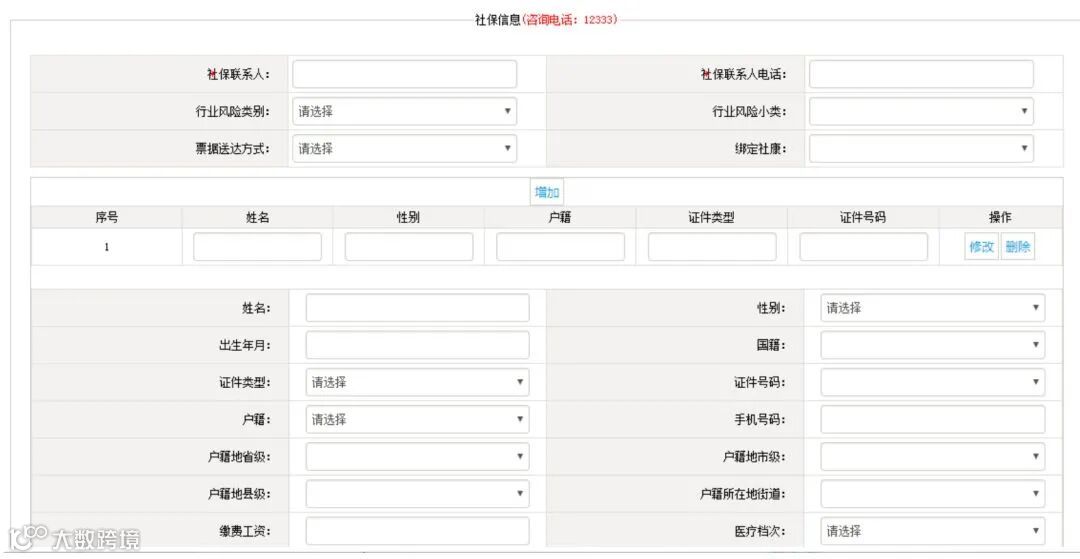Click the 手机号码 input field
The image size is (1080, 559).
point(933,420)
